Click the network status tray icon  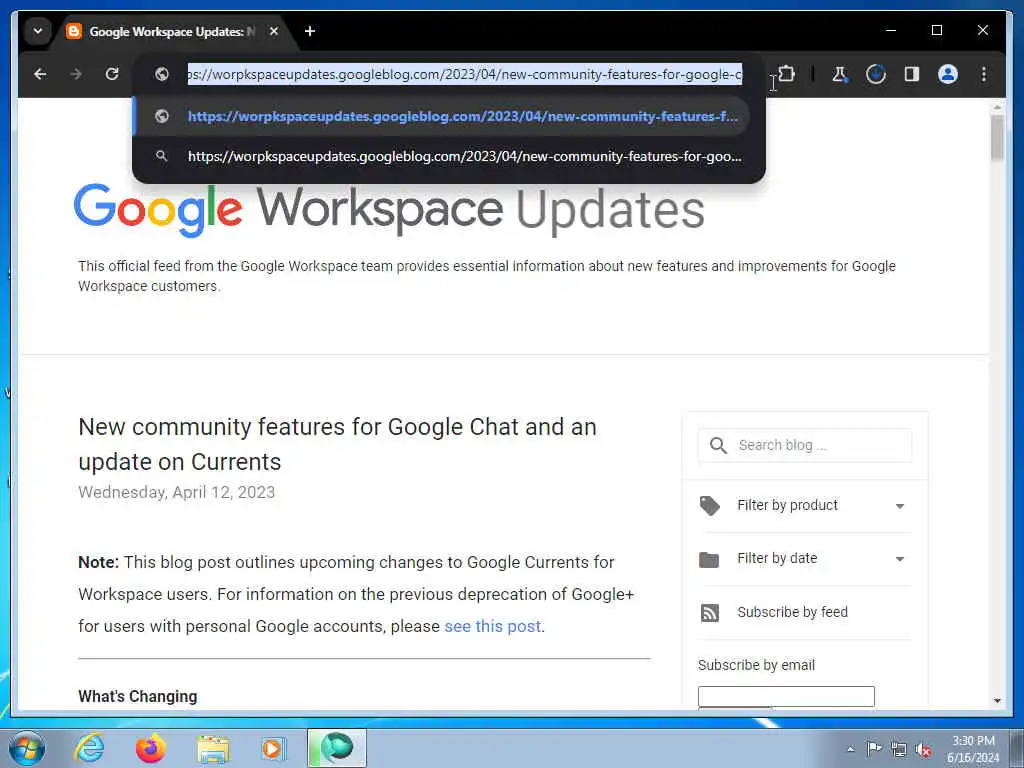899,749
